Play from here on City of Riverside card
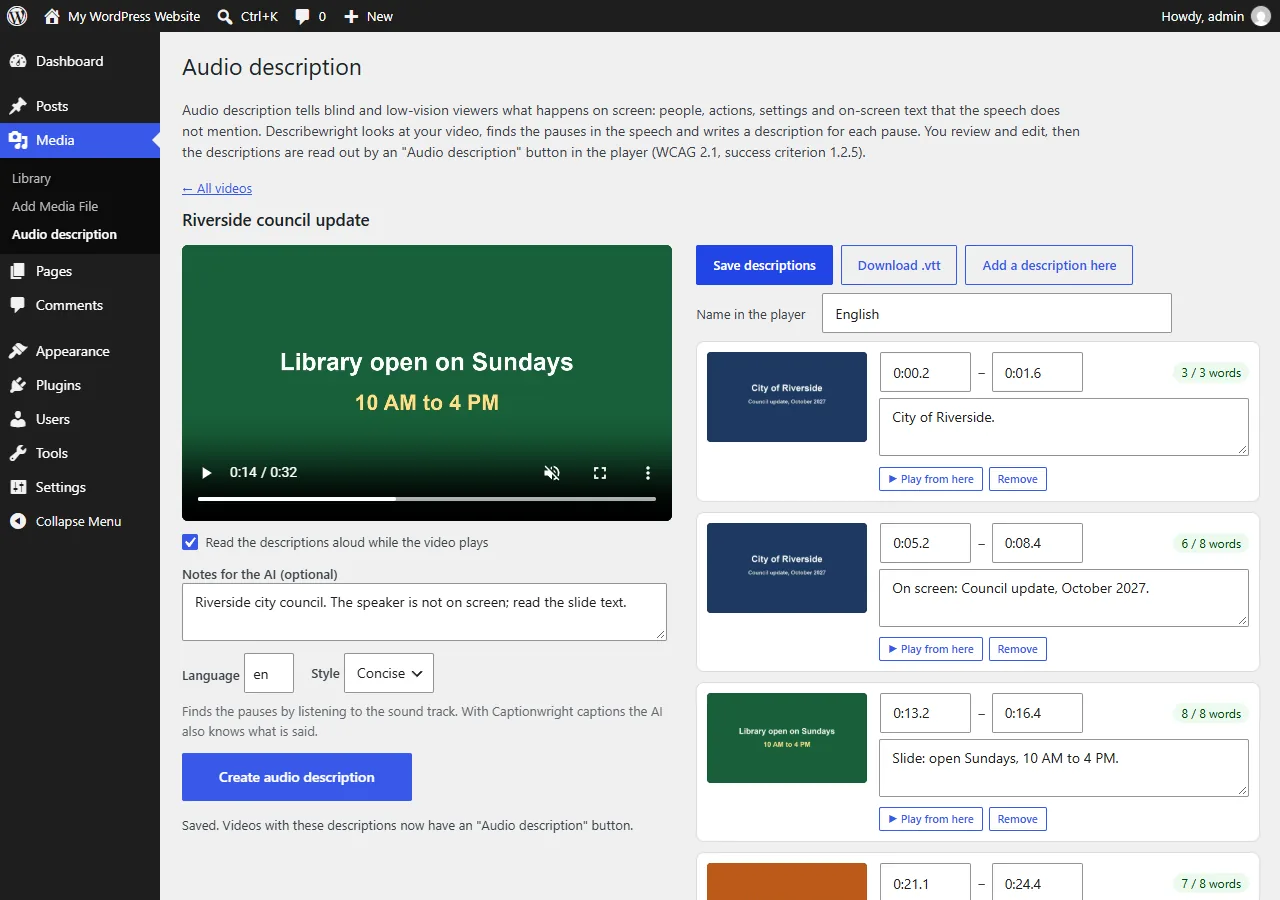The height and width of the screenshot is (900, 1280). coord(931,479)
